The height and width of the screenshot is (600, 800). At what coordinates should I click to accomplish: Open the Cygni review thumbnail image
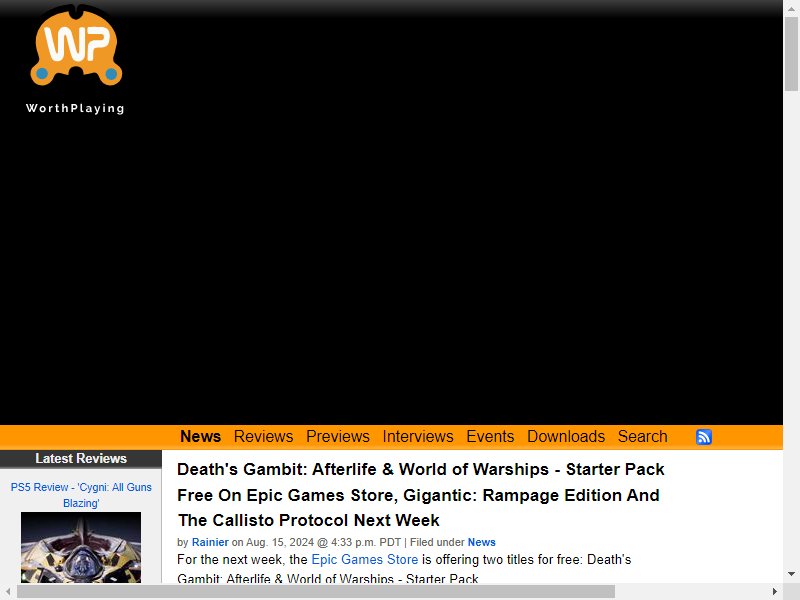(x=81, y=547)
